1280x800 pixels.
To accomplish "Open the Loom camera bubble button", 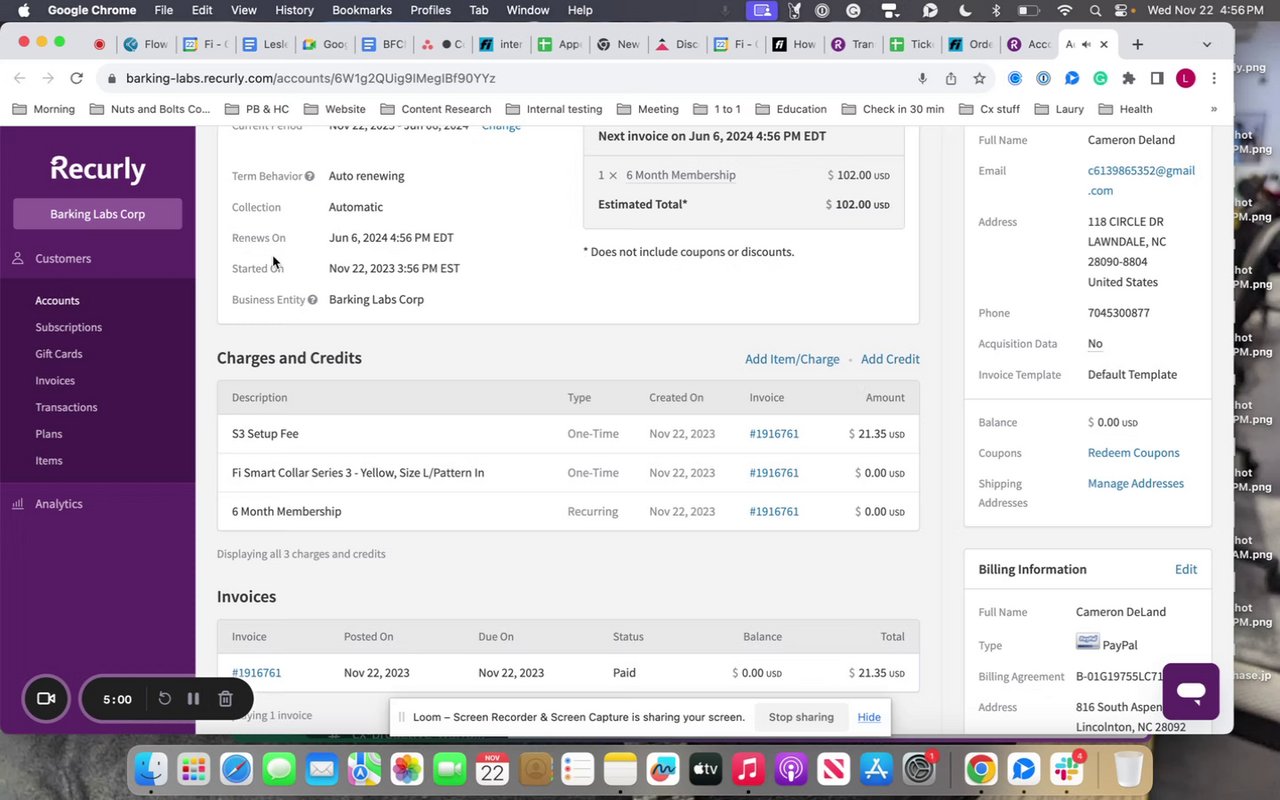I will coord(46,699).
